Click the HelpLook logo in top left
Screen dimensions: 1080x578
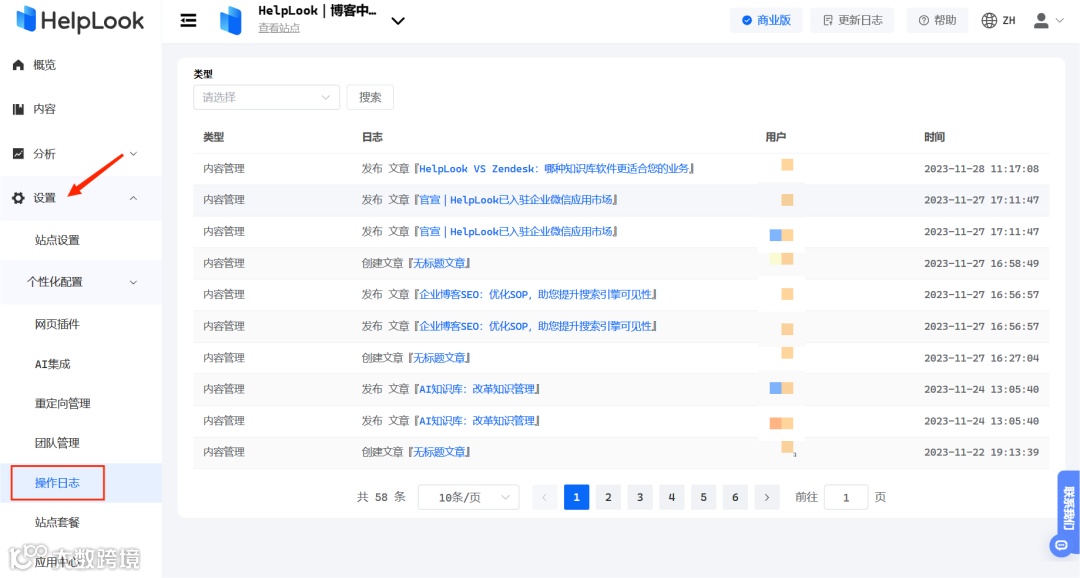tap(80, 19)
